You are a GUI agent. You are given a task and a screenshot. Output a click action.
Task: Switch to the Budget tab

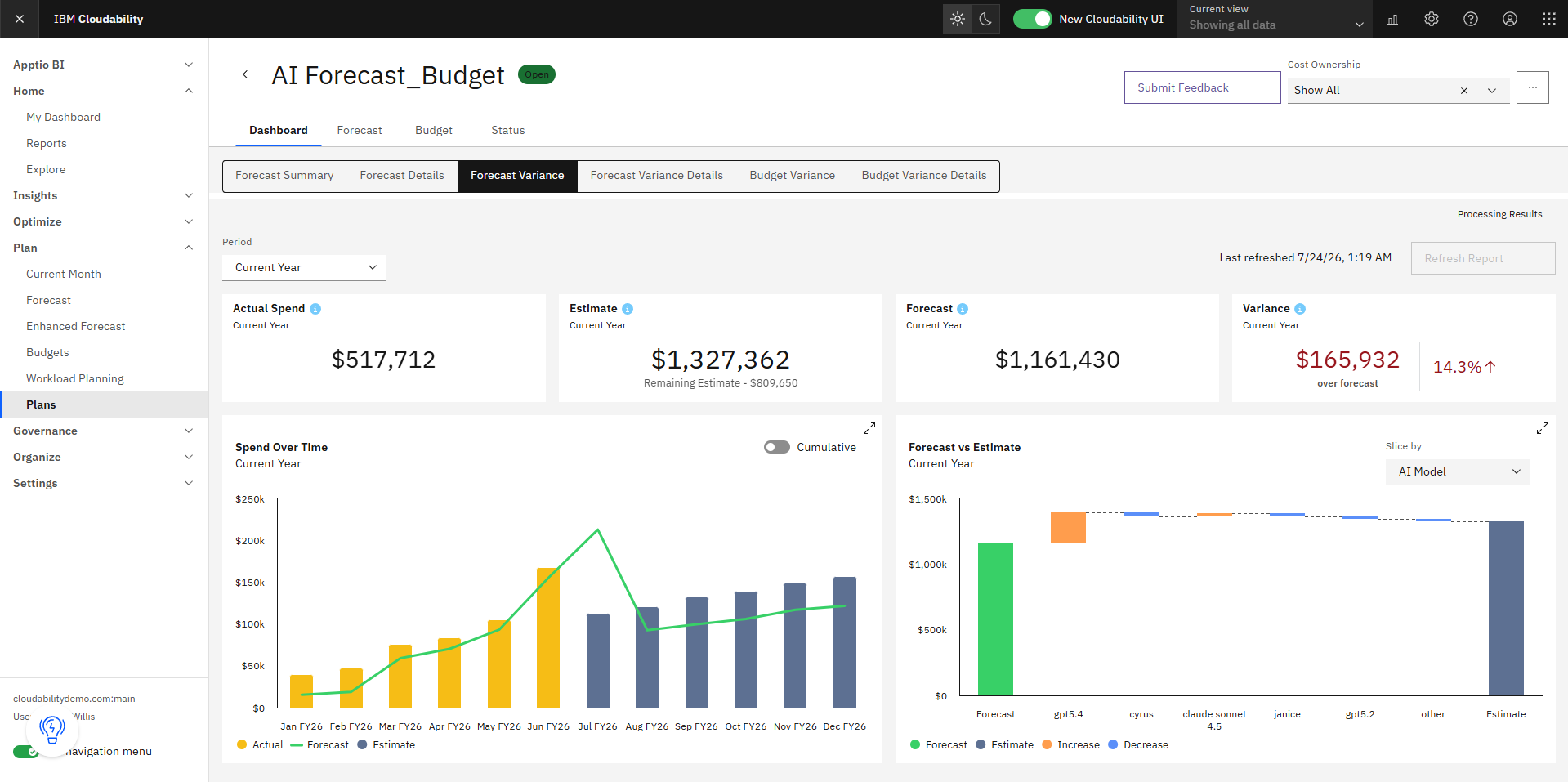point(434,130)
